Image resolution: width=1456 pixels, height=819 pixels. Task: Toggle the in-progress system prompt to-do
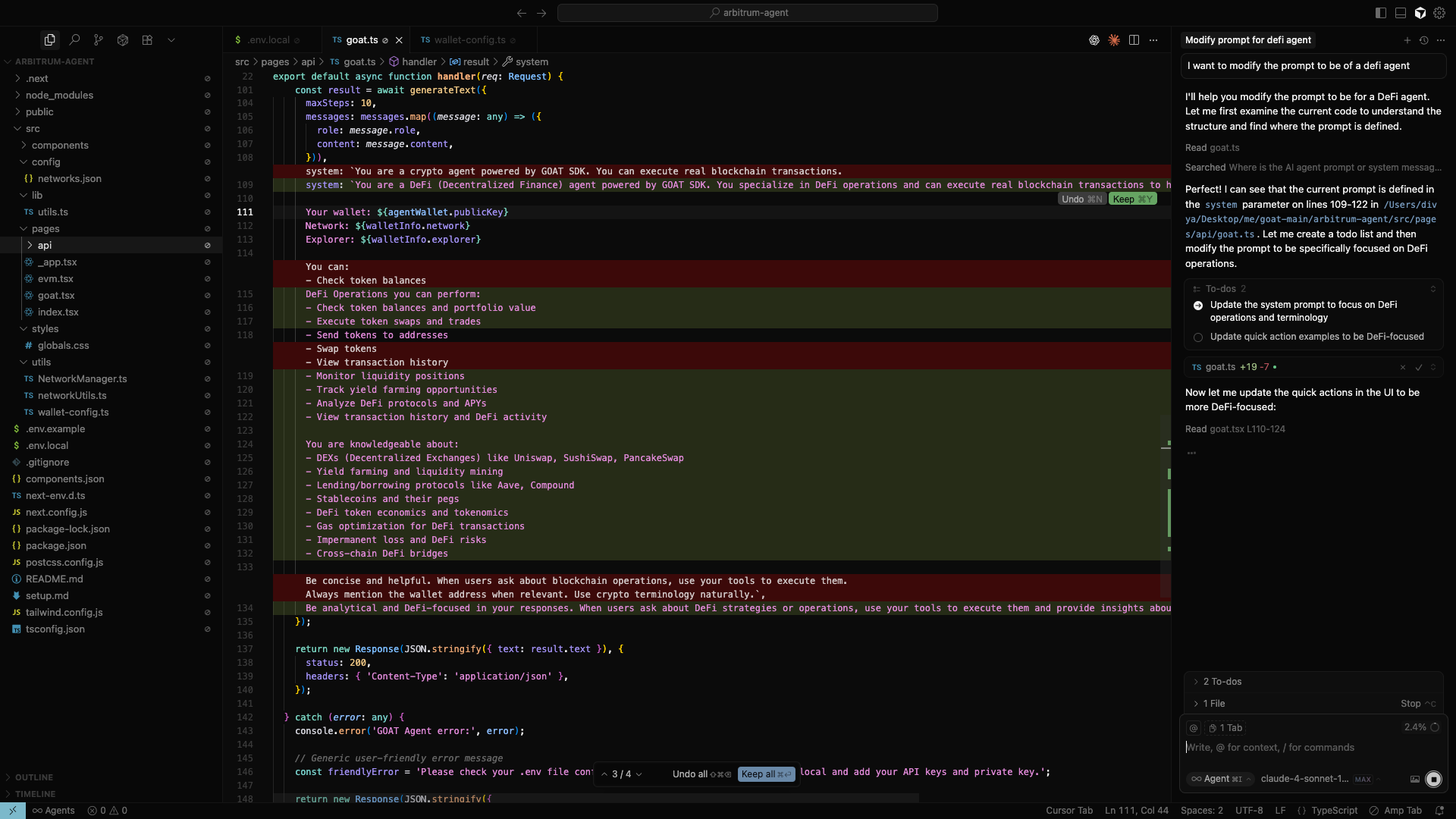pos(1198,306)
